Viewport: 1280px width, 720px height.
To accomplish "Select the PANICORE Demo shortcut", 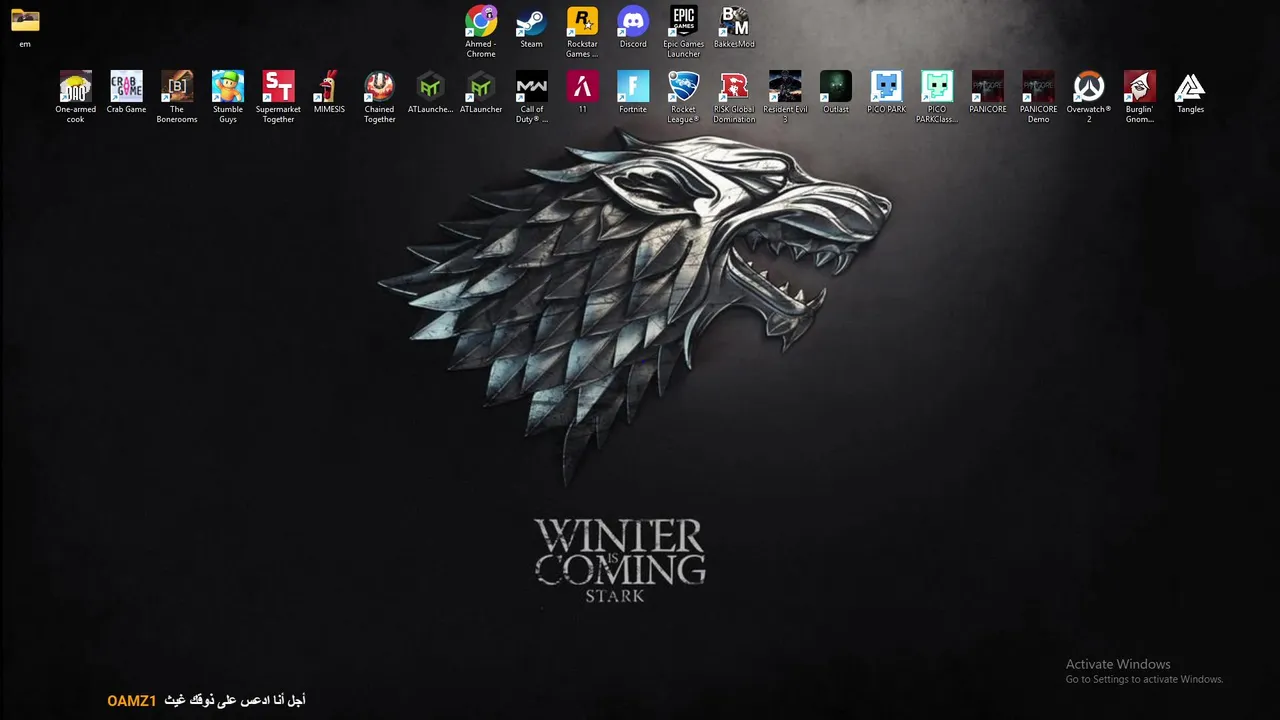I will (x=1038, y=86).
